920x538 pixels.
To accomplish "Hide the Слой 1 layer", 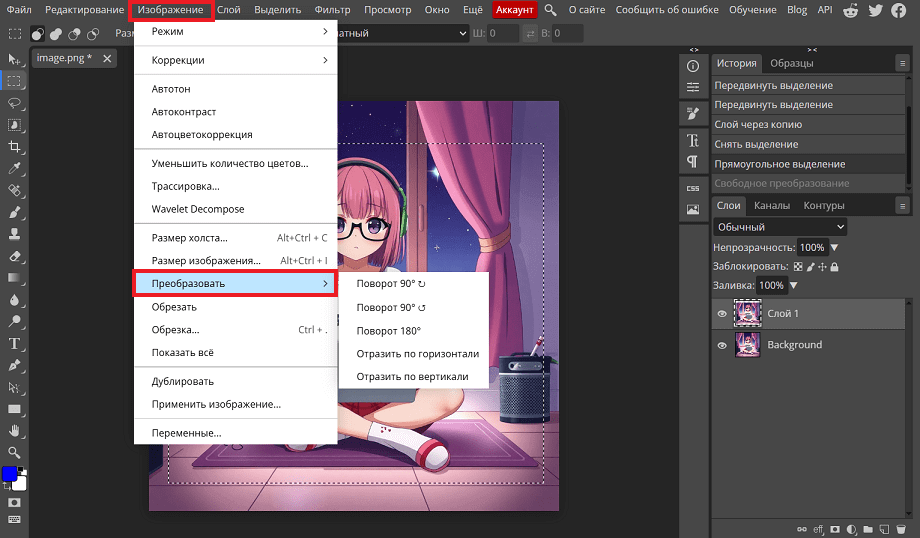I will (x=722, y=314).
